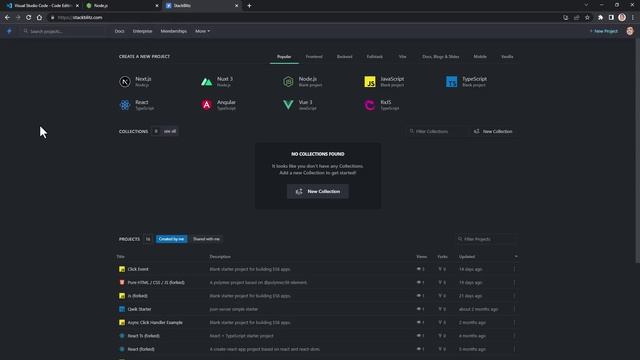Viewport: 640px width, 360px height.
Task: Pick the Node.js blank project icon
Action: click(288, 82)
